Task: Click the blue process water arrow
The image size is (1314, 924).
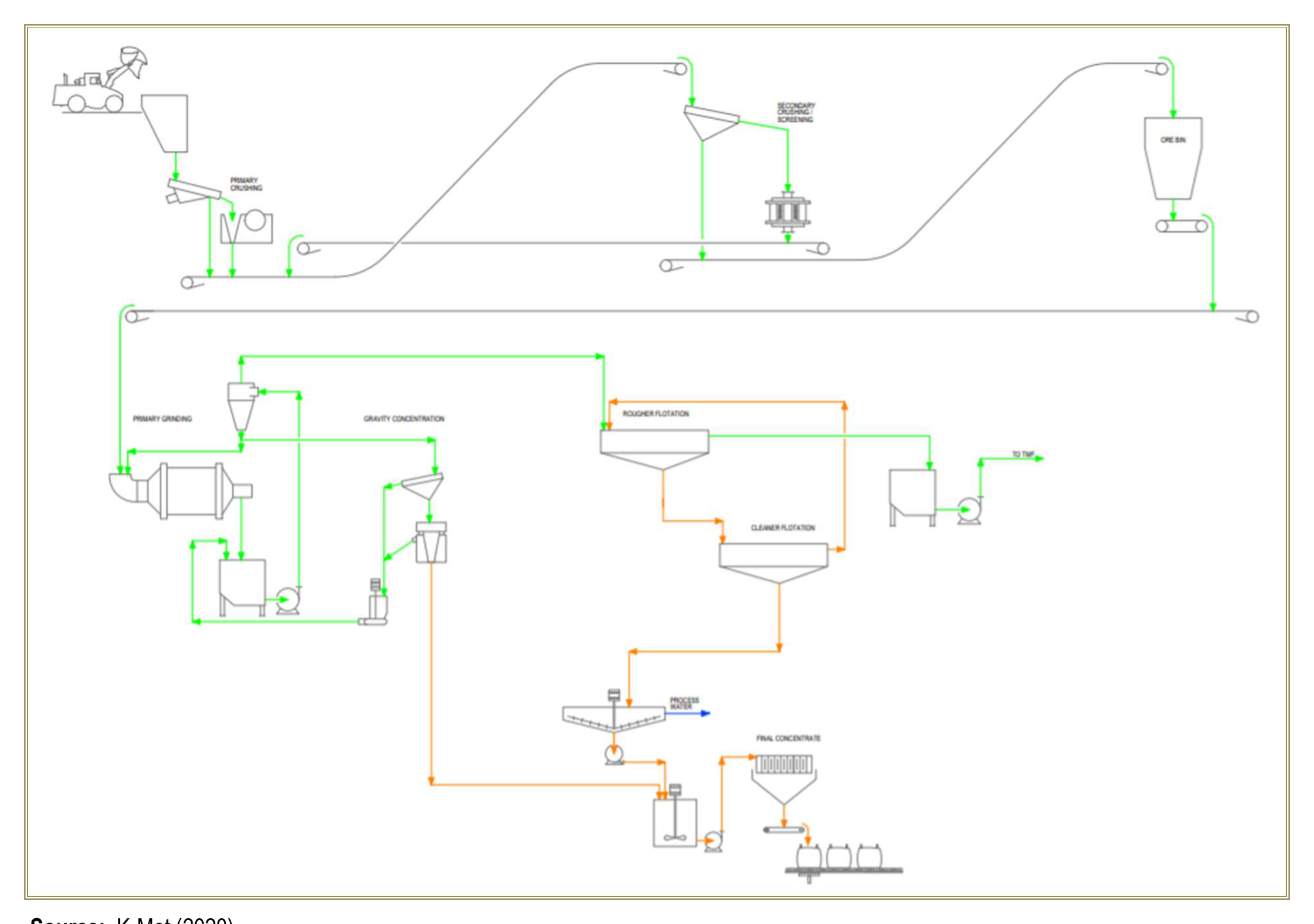Action: pos(689,714)
